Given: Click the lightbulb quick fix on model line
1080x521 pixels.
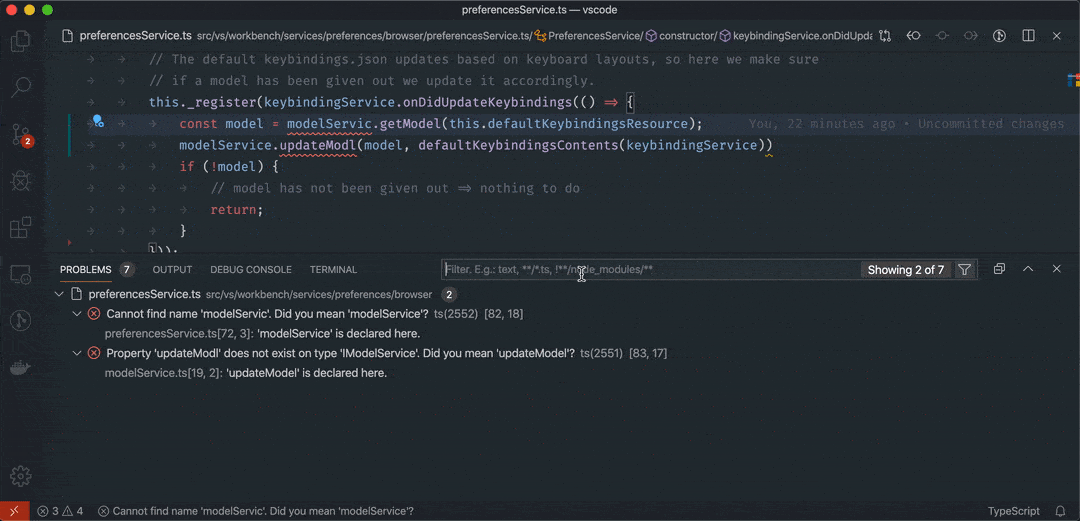Looking at the screenshot, I should point(98,122).
